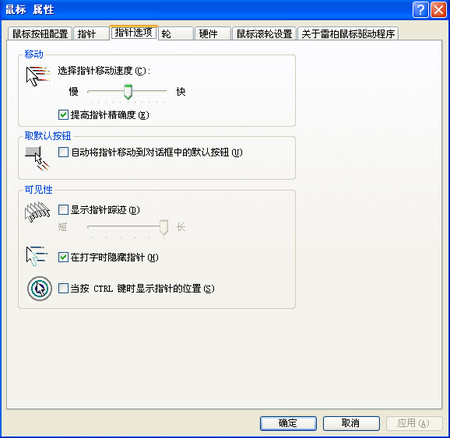Open the 鼠标滚轮设置 tab
Screen dimensions: 450x438
click(264, 34)
